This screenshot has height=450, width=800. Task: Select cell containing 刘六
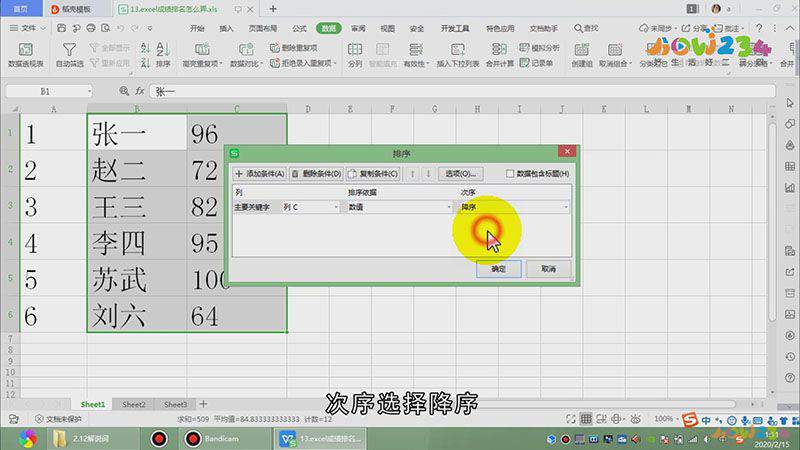(x=137, y=315)
